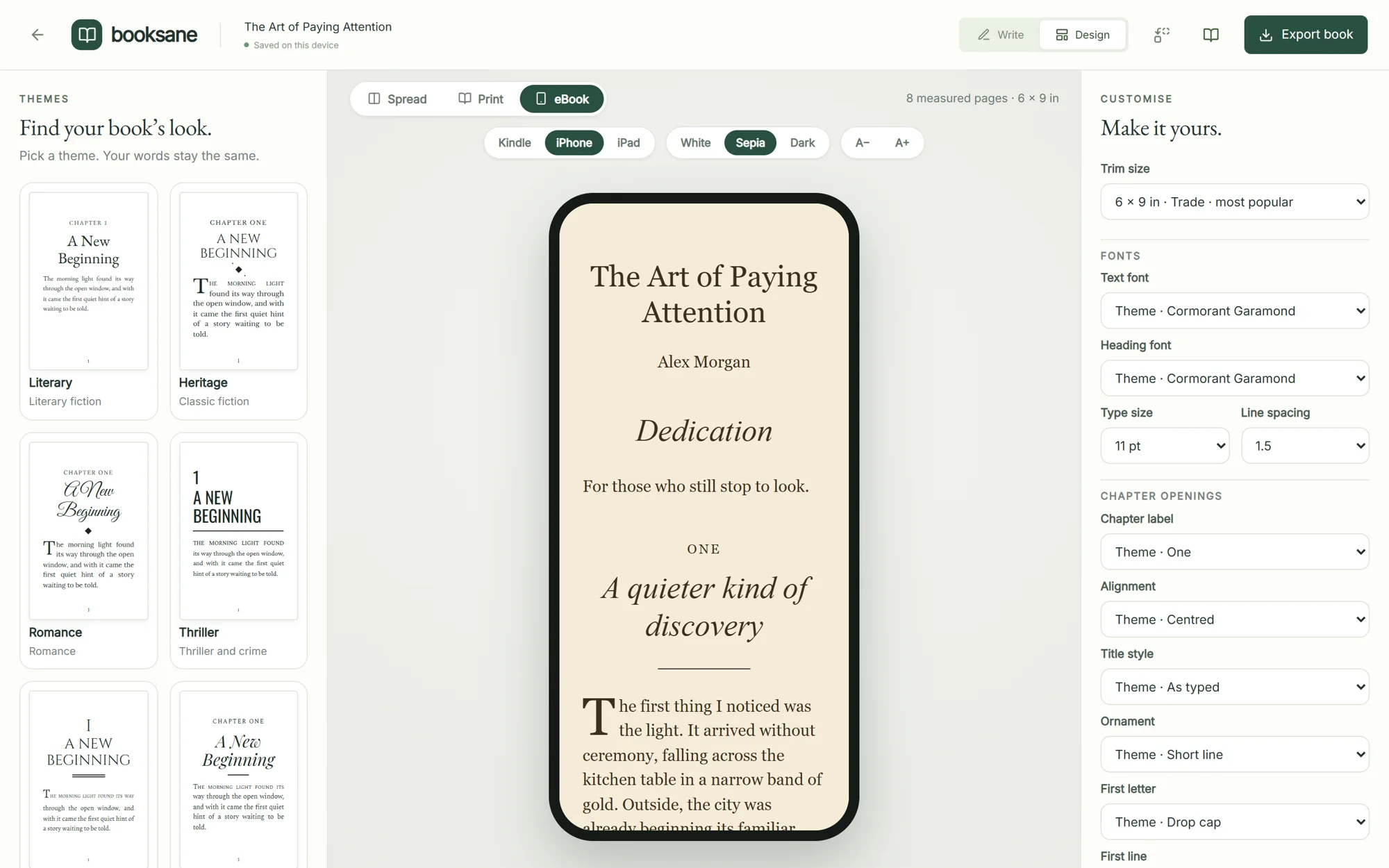Open the Line spacing dropdown
1389x868 pixels.
point(1305,445)
